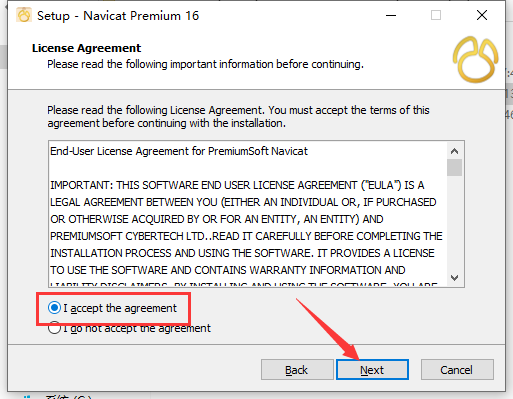Go Back to previous setup page
This screenshot has width=513, height=399.
297,370
